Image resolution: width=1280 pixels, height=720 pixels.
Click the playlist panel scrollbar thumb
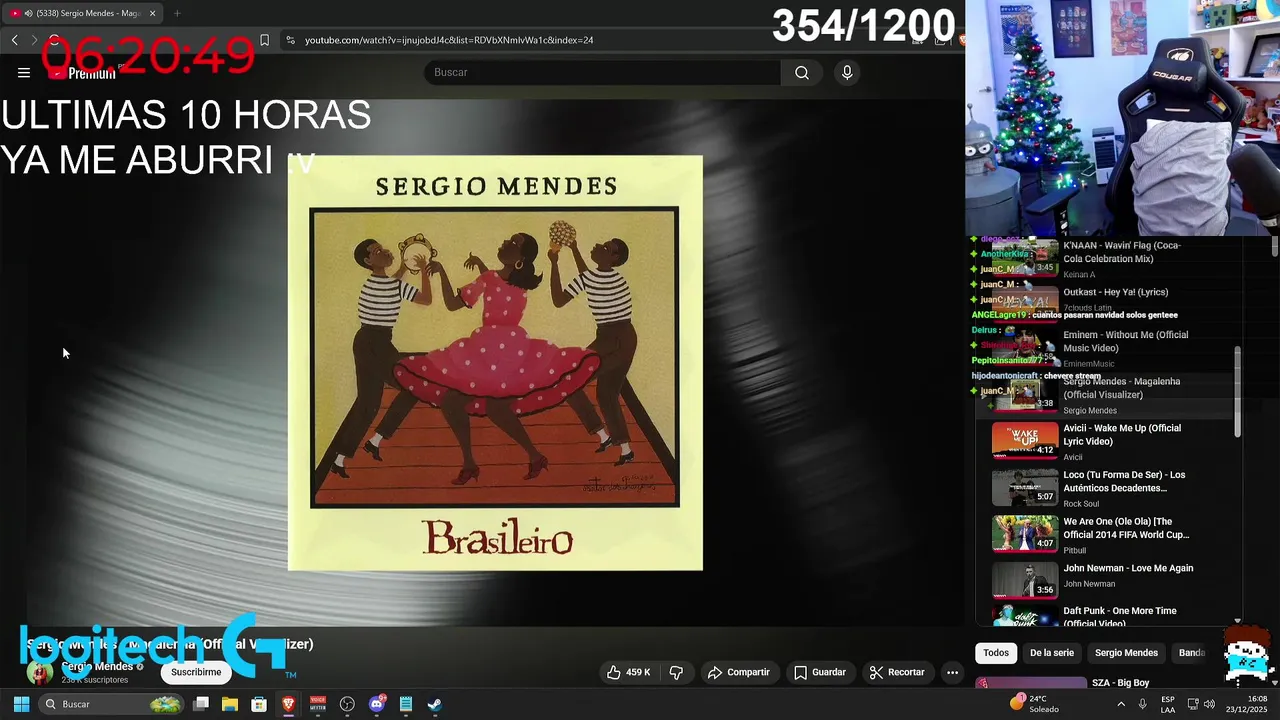pyautogui.click(x=1238, y=392)
